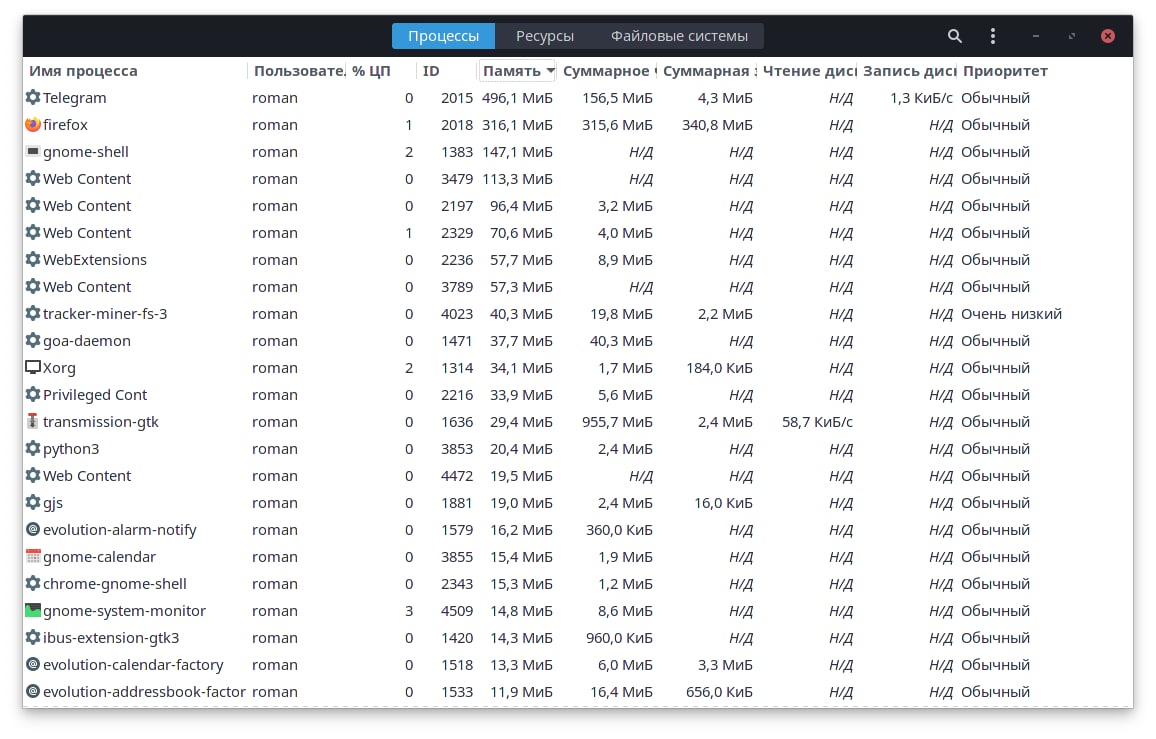Click the python3 process name
The height and width of the screenshot is (739, 1156).
coord(71,449)
